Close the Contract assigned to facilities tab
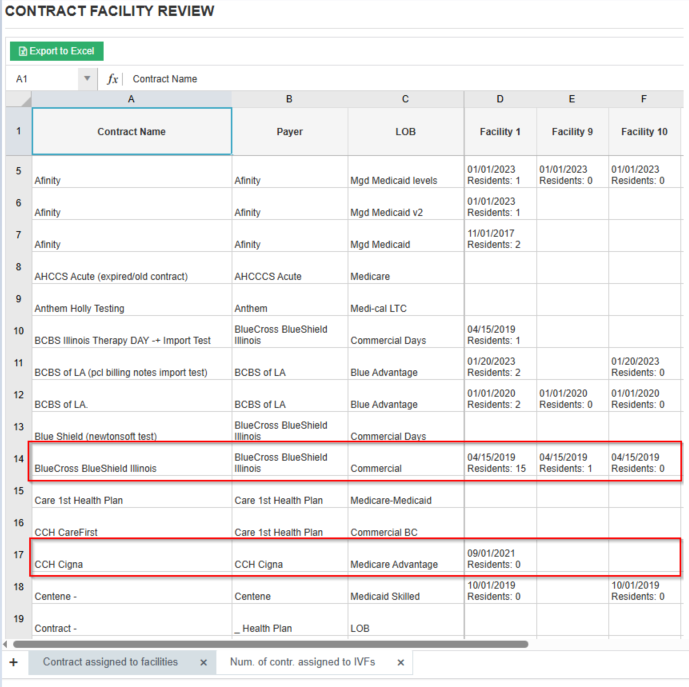 pyautogui.click(x=203, y=662)
